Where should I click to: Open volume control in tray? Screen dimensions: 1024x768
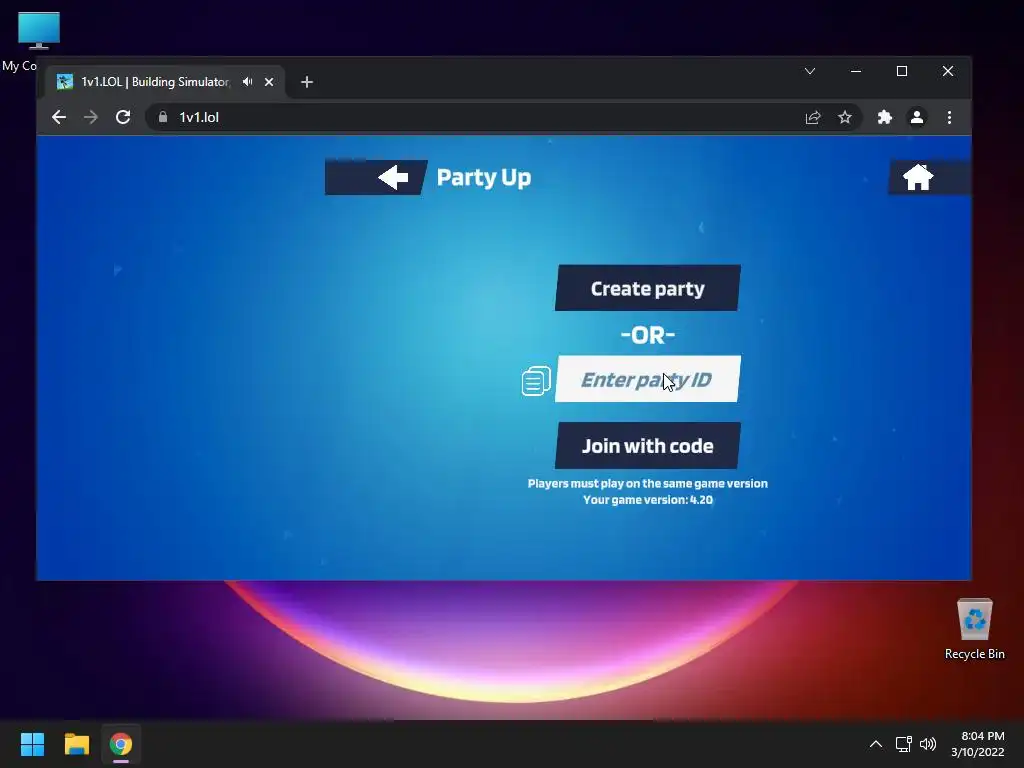pyautogui.click(x=928, y=744)
